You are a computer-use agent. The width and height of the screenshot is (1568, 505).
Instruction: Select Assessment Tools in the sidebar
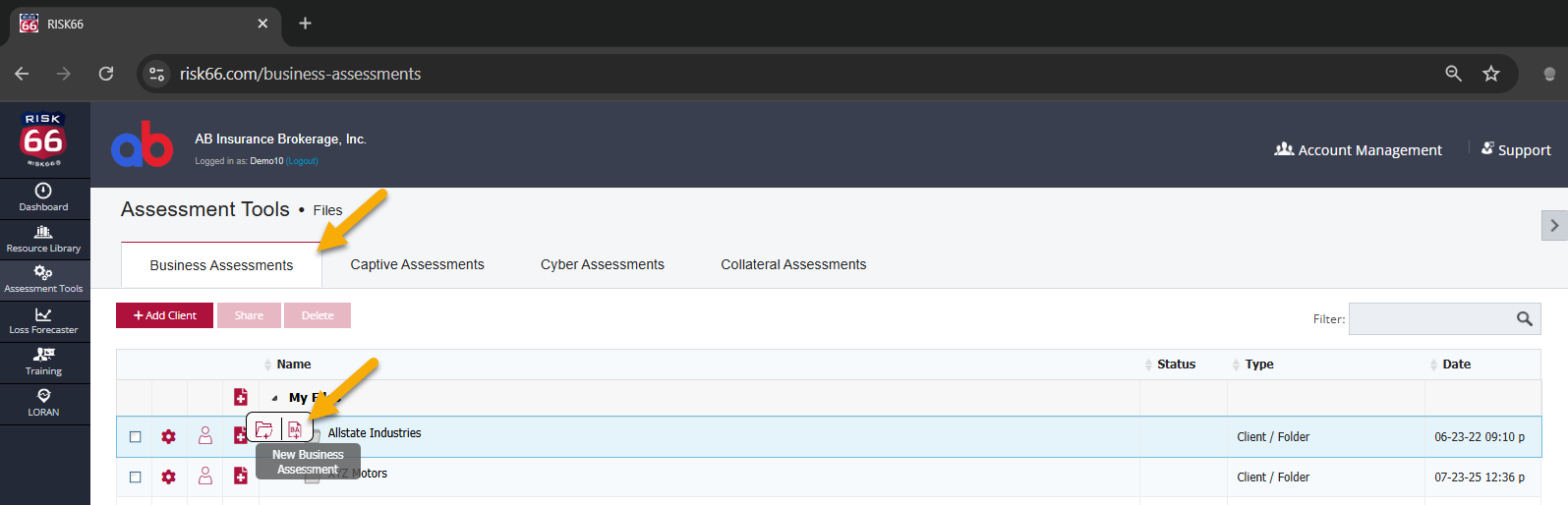tap(44, 280)
